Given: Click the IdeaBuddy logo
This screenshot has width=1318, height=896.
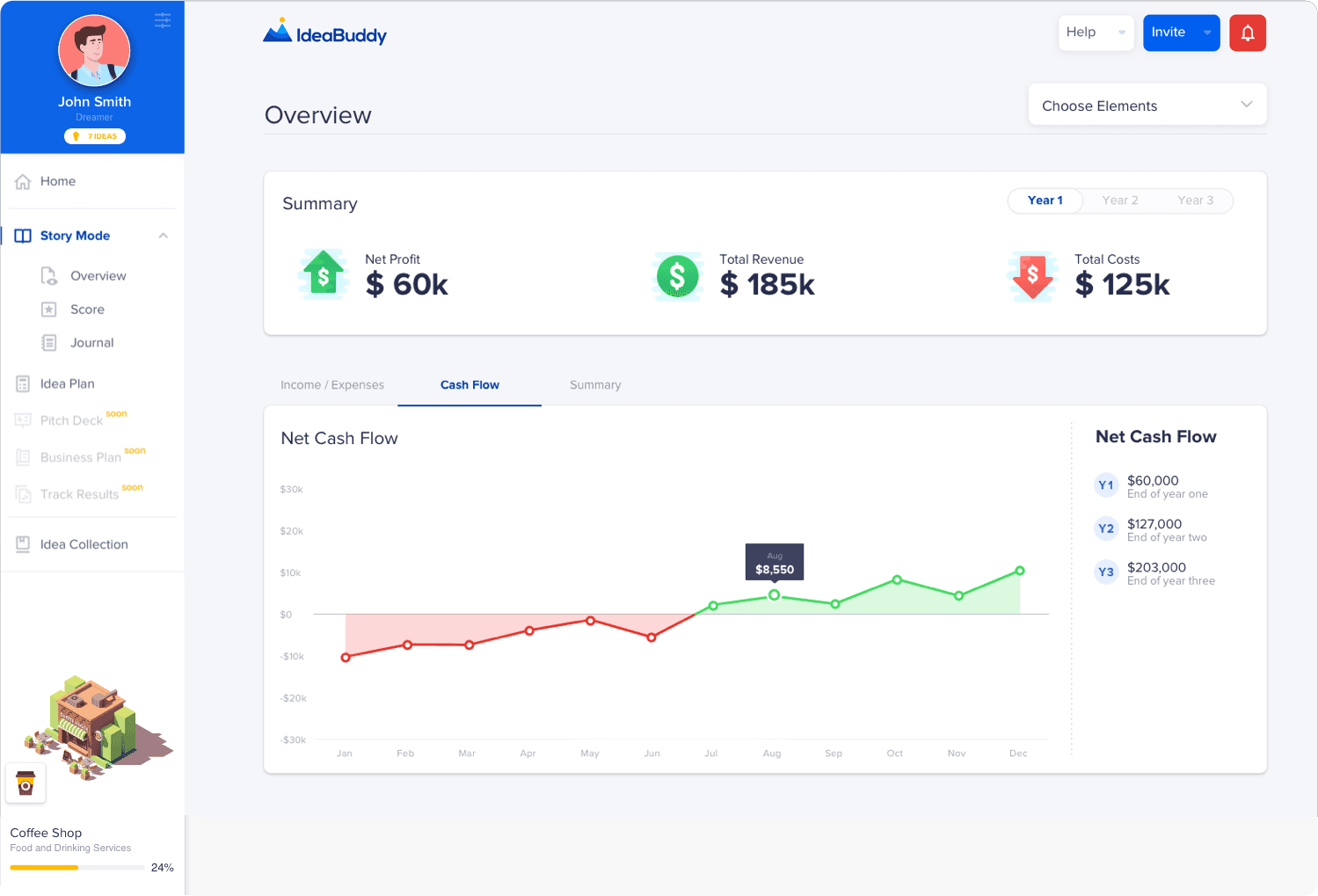Looking at the screenshot, I should [324, 33].
